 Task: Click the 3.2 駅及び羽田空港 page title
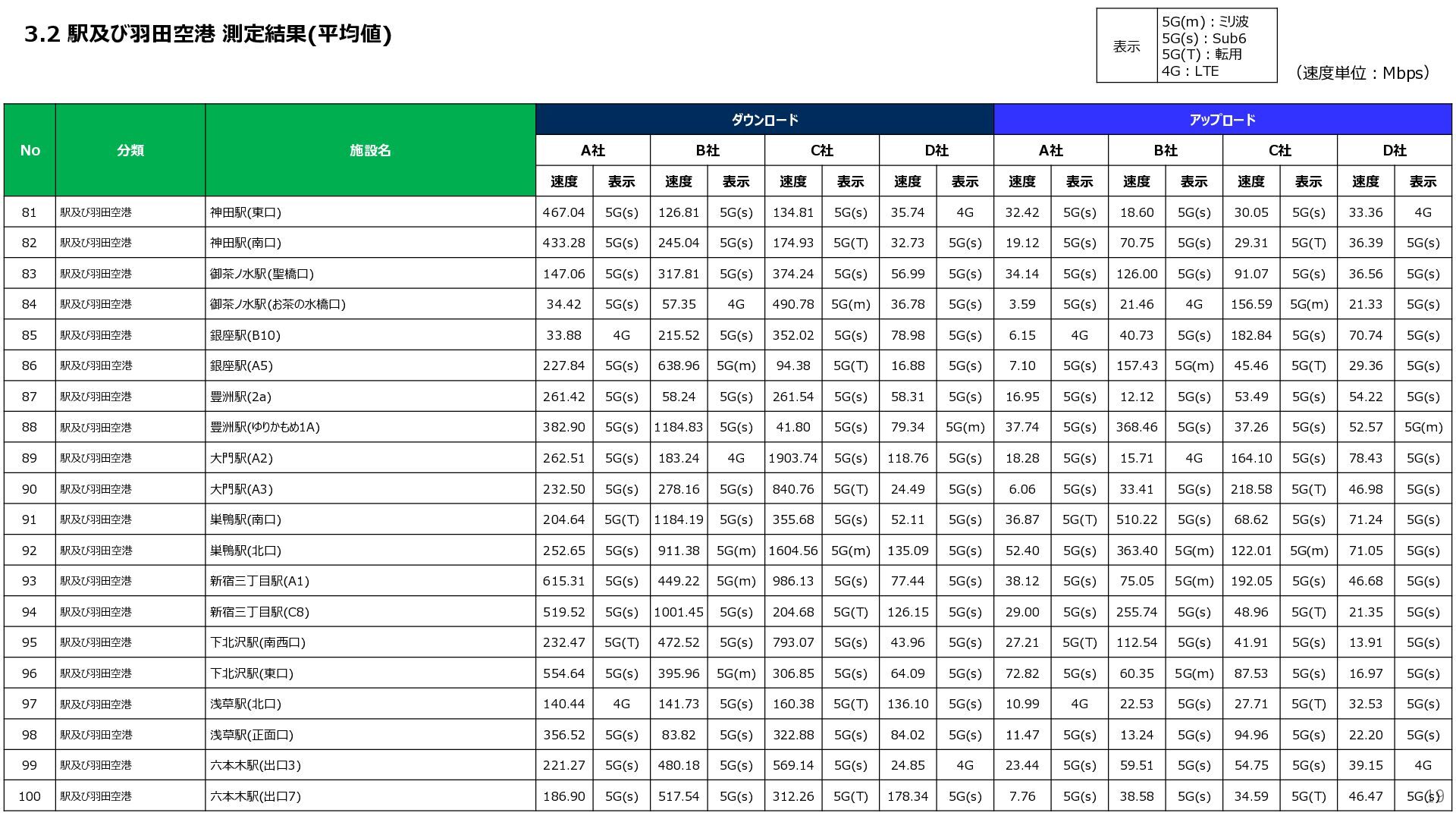tap(208, 34)
